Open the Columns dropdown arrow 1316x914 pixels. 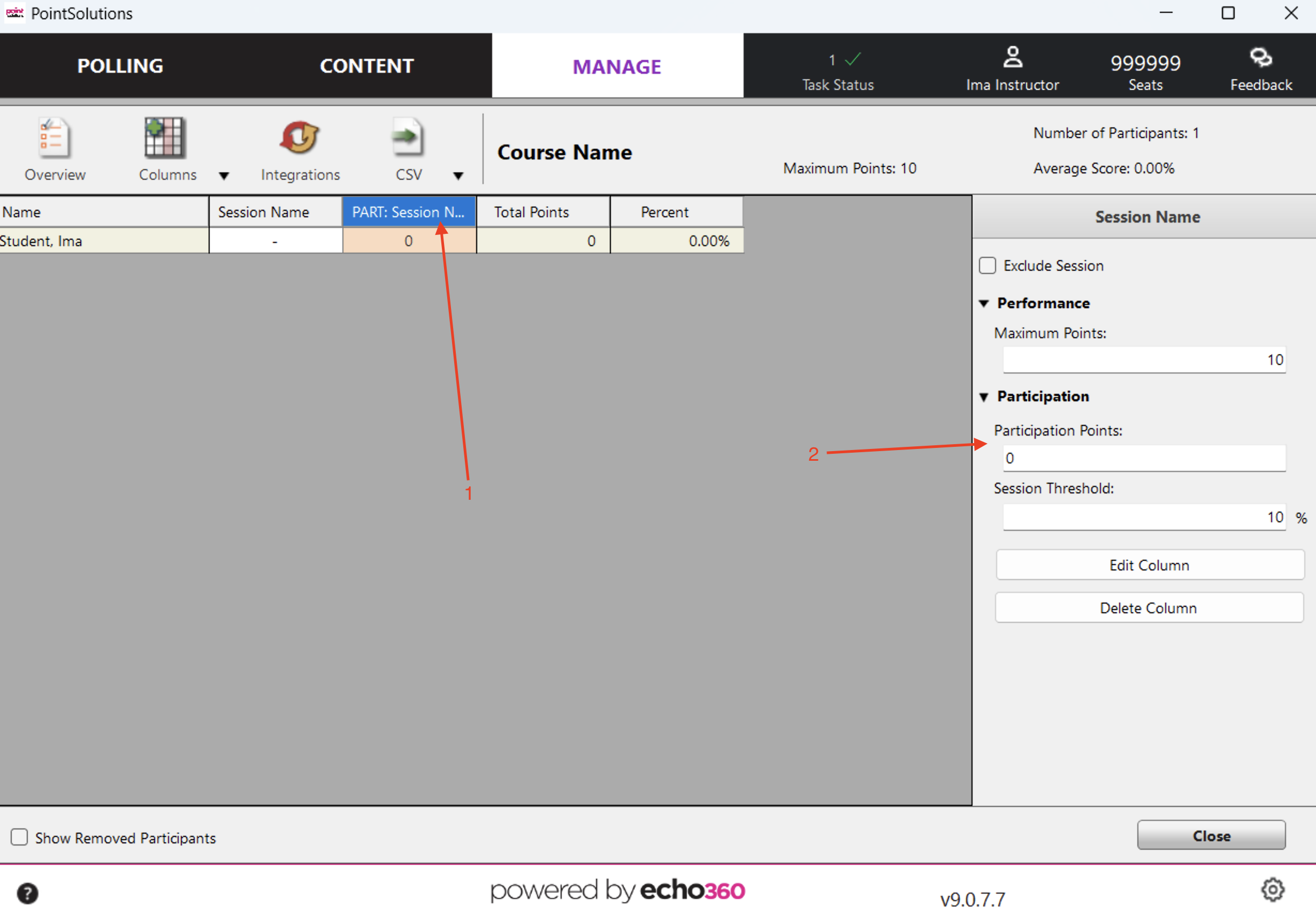224,176
